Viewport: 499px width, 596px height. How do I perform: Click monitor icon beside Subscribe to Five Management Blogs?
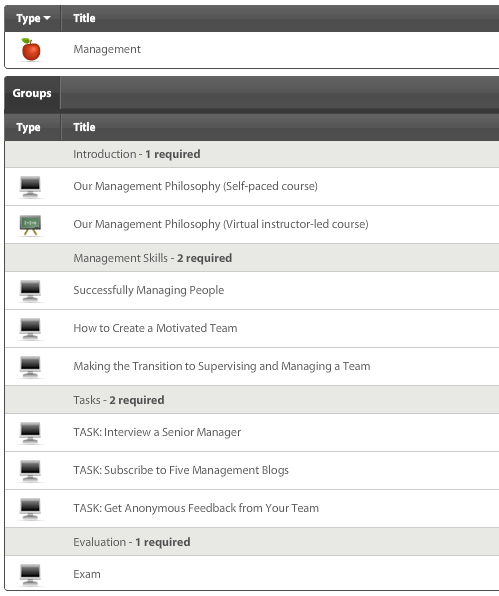30,471
